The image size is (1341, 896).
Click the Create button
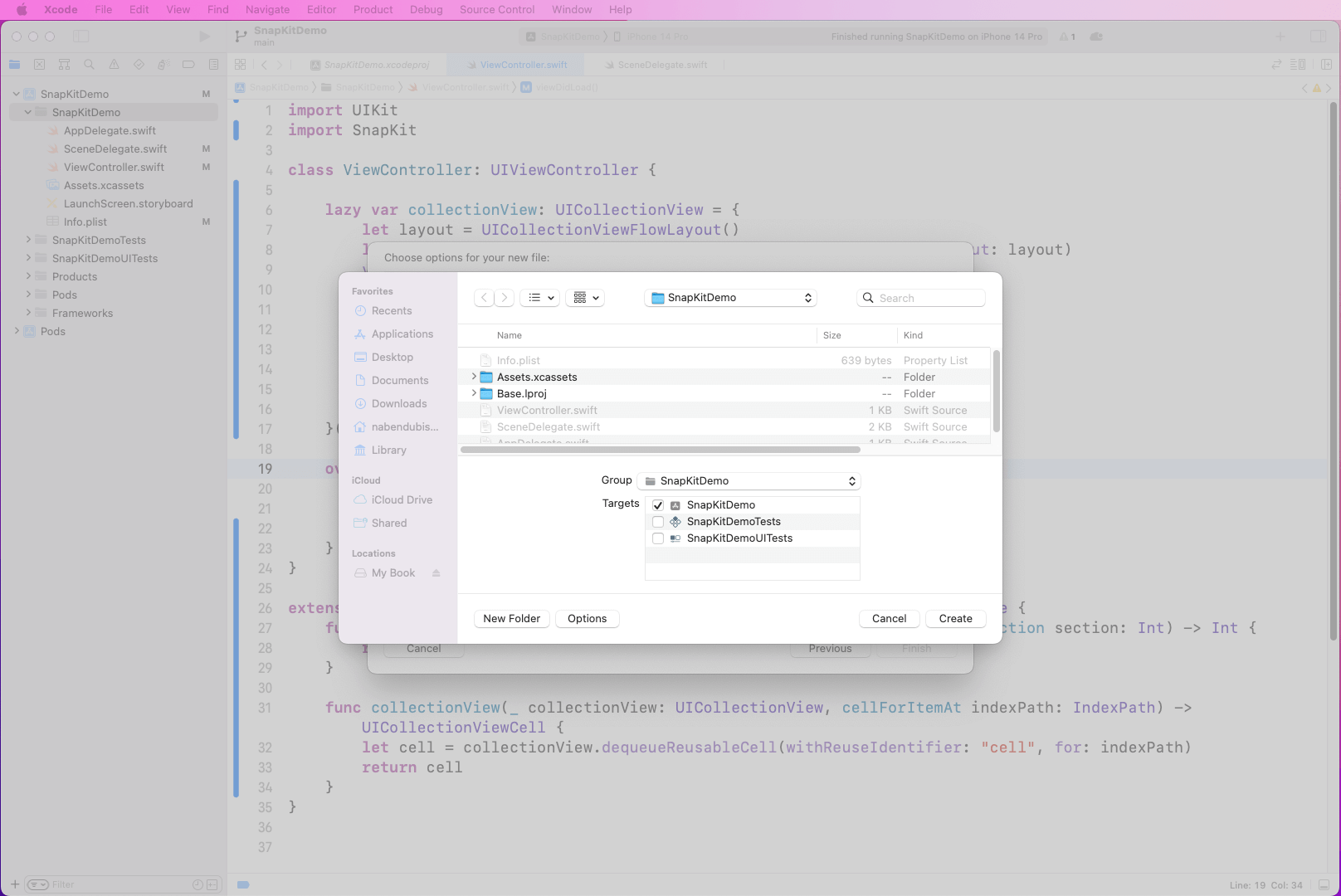point(955,619)
